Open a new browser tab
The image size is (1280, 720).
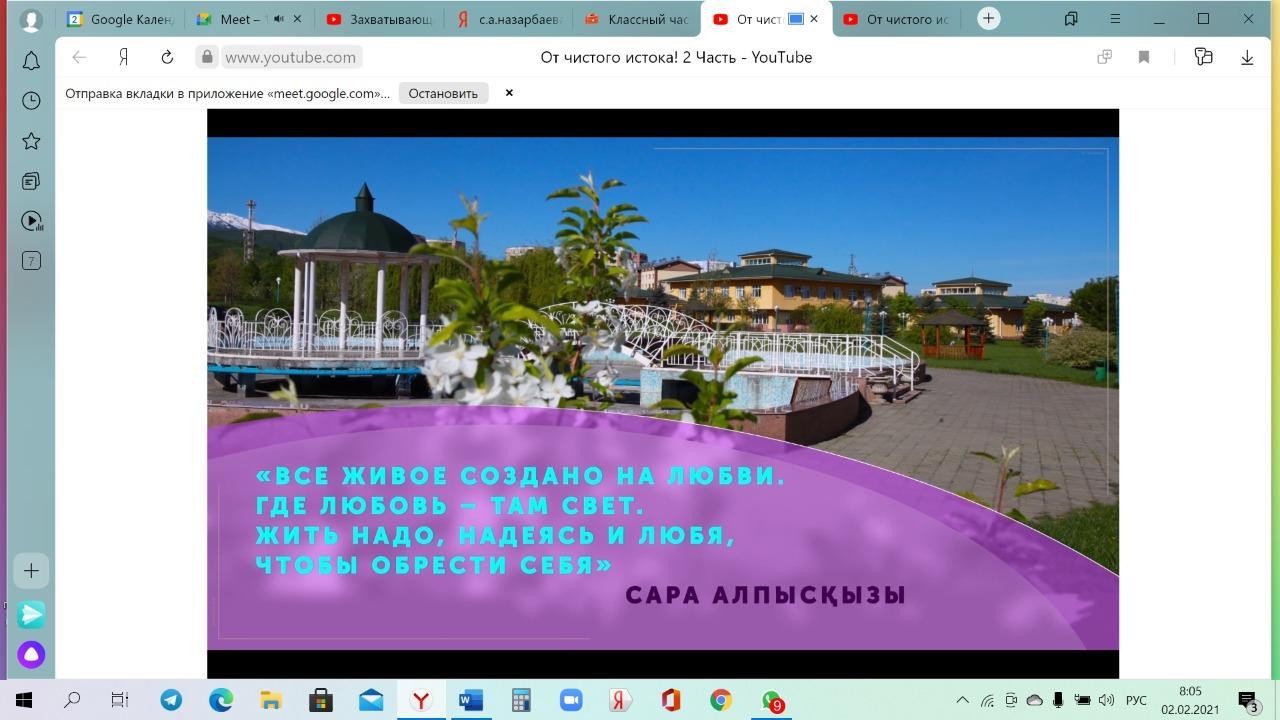(988, 19)
